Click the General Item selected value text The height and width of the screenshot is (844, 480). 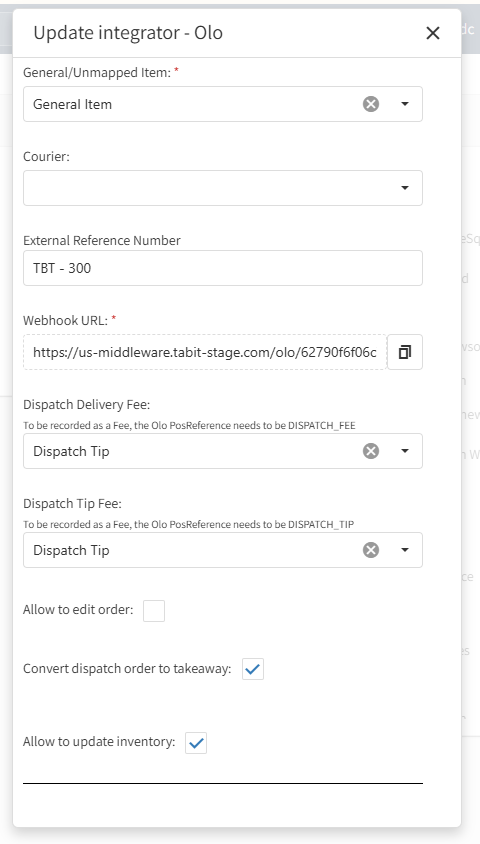click(73, 104)
